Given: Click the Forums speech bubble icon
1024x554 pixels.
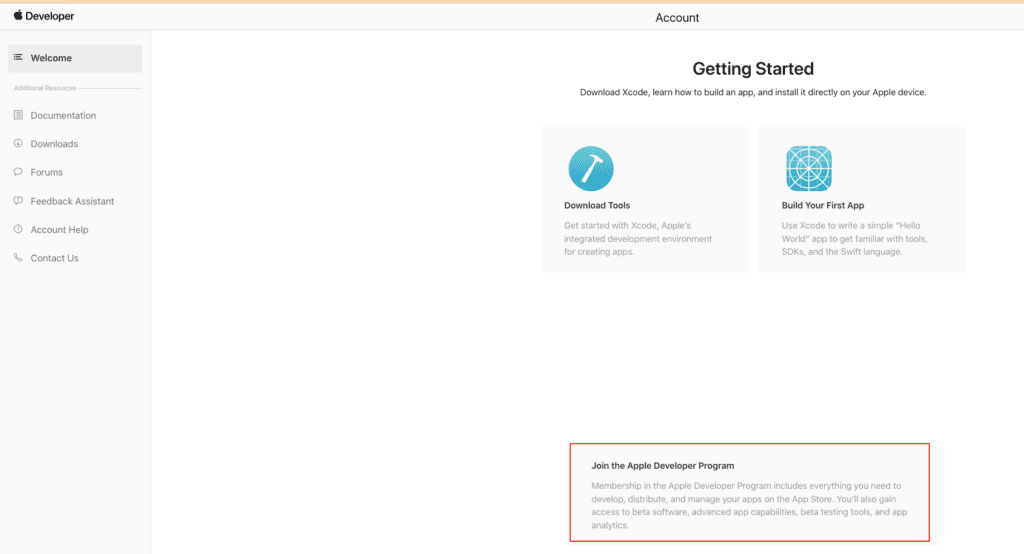Looking at the screenshot, I should point(18,172).
